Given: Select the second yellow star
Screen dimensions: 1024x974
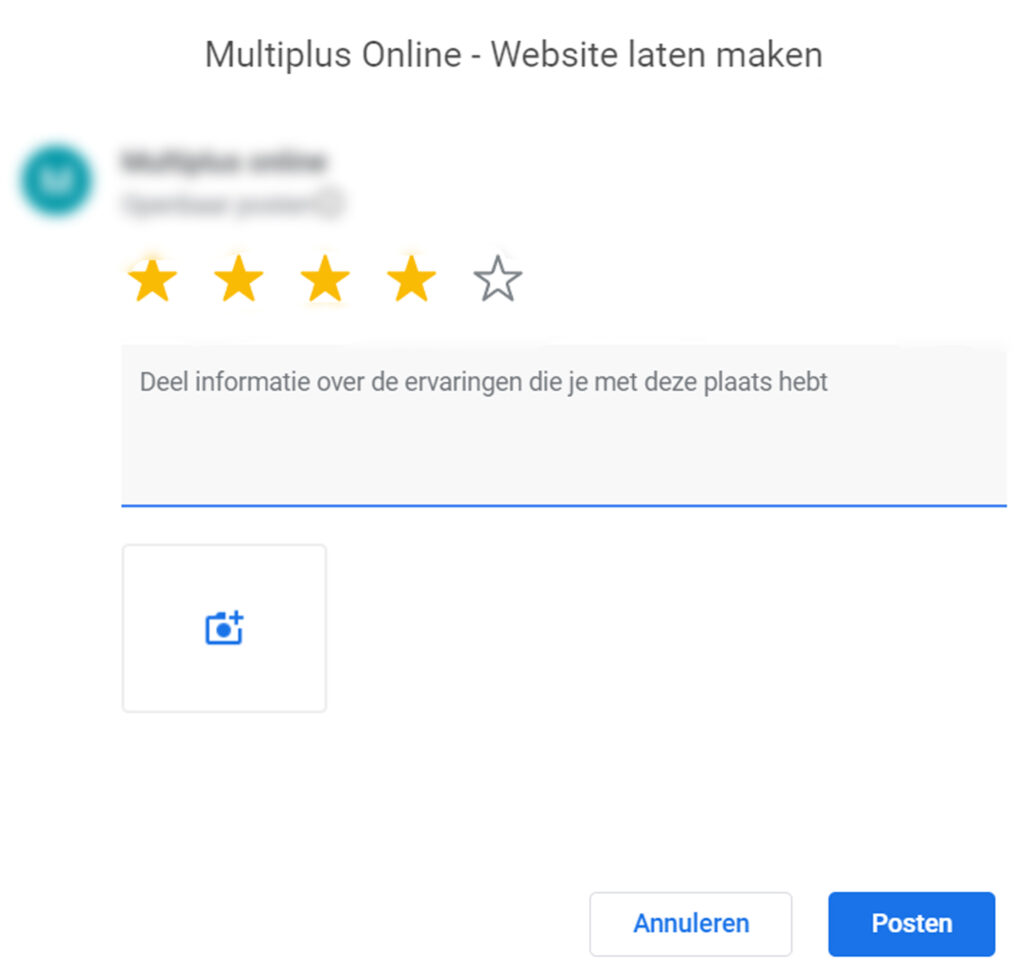Looking at the screenshot, I should coord(238,280).
